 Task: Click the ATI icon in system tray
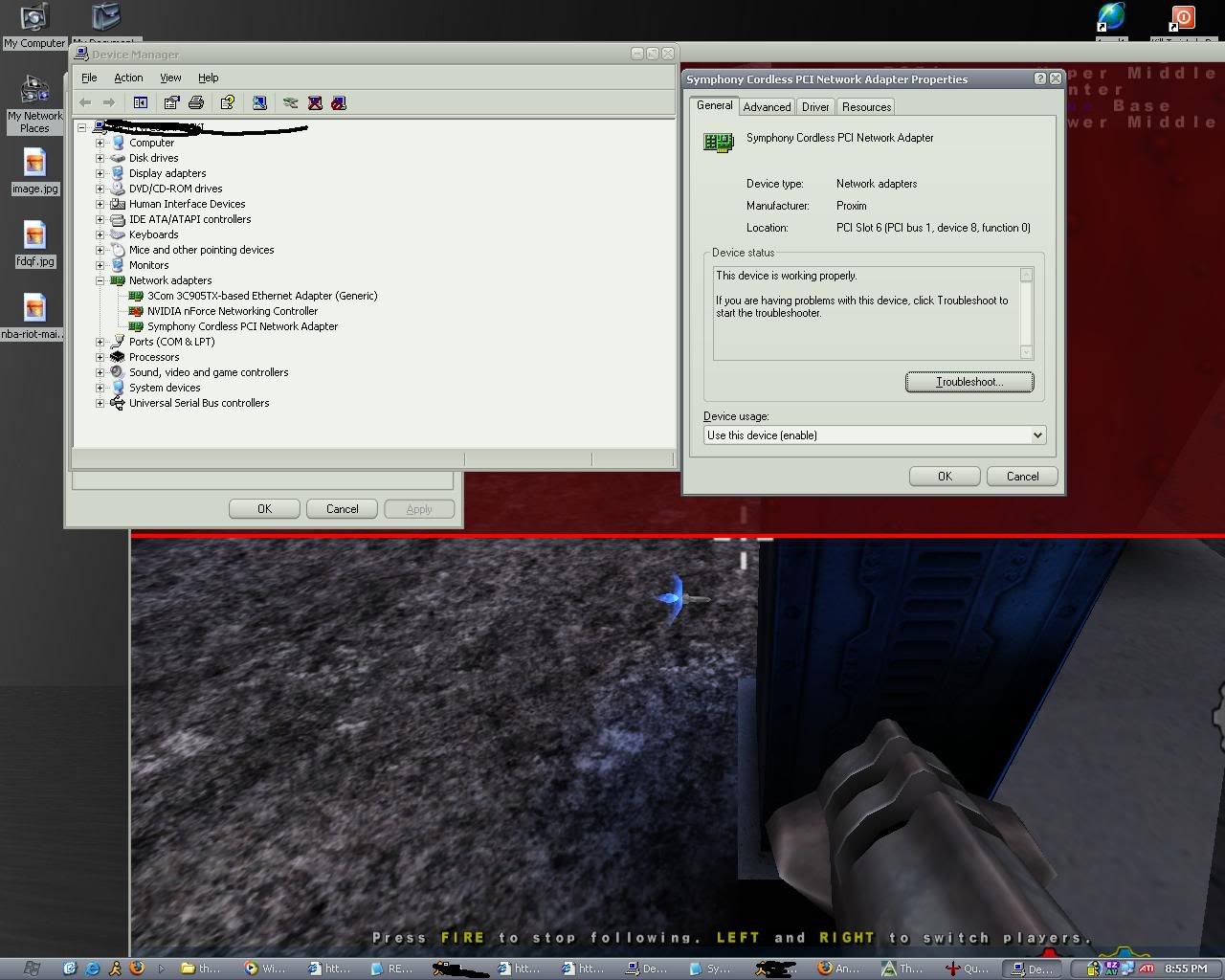1146,969
